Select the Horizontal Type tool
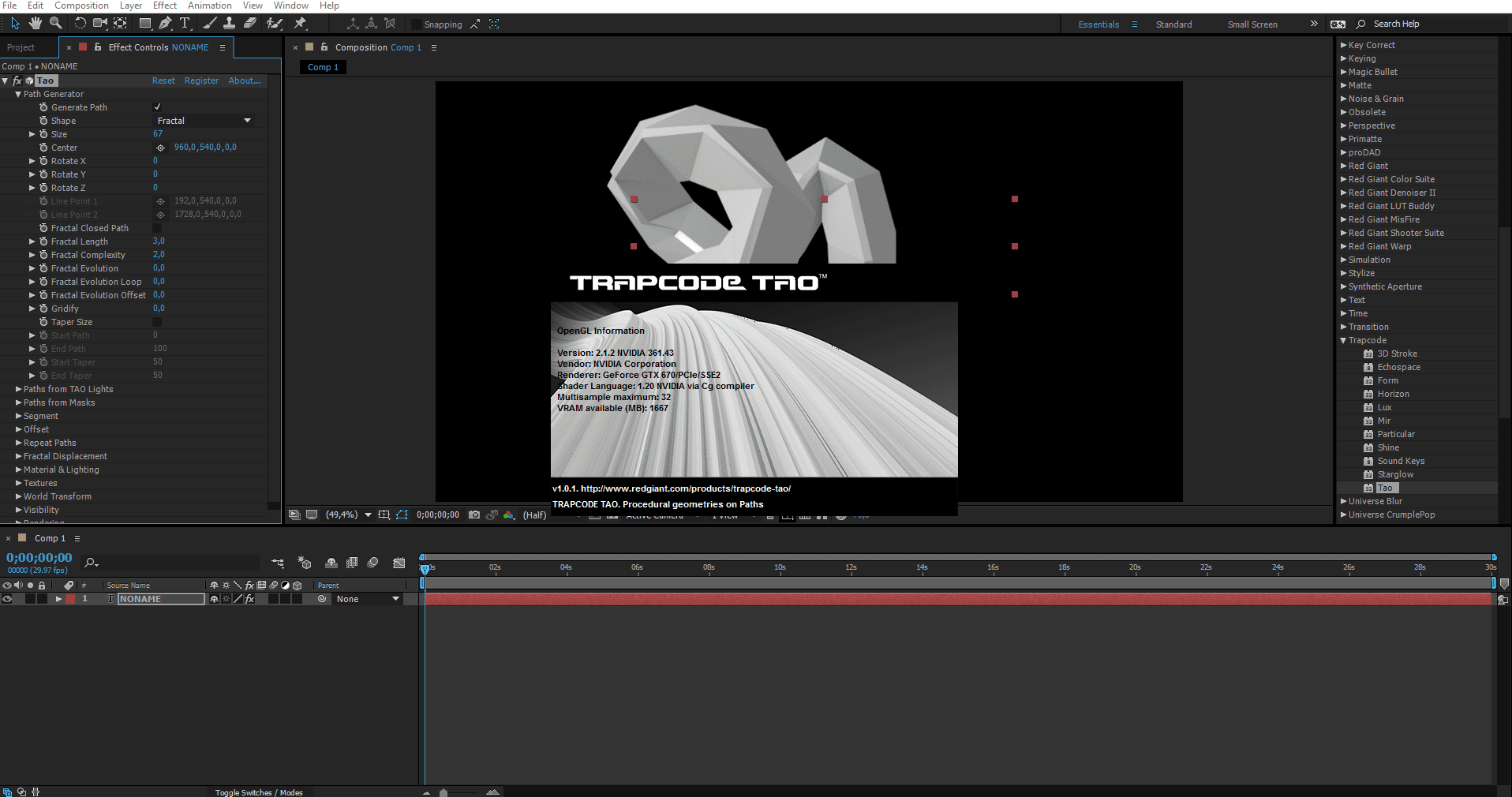The image size is (1512, 797). pyautogui.click(x=185, y=24)
